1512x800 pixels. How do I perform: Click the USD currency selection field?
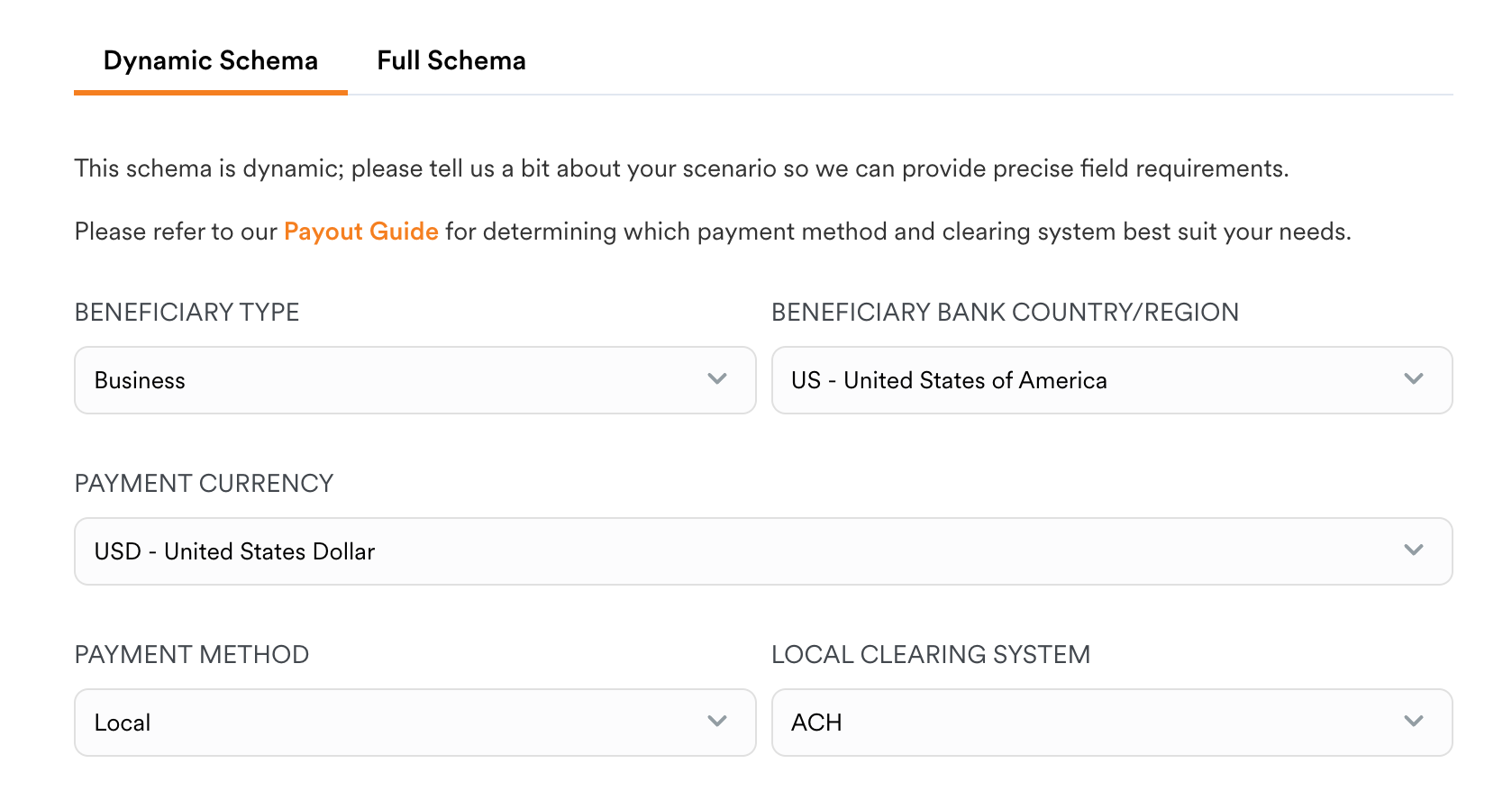763,550
